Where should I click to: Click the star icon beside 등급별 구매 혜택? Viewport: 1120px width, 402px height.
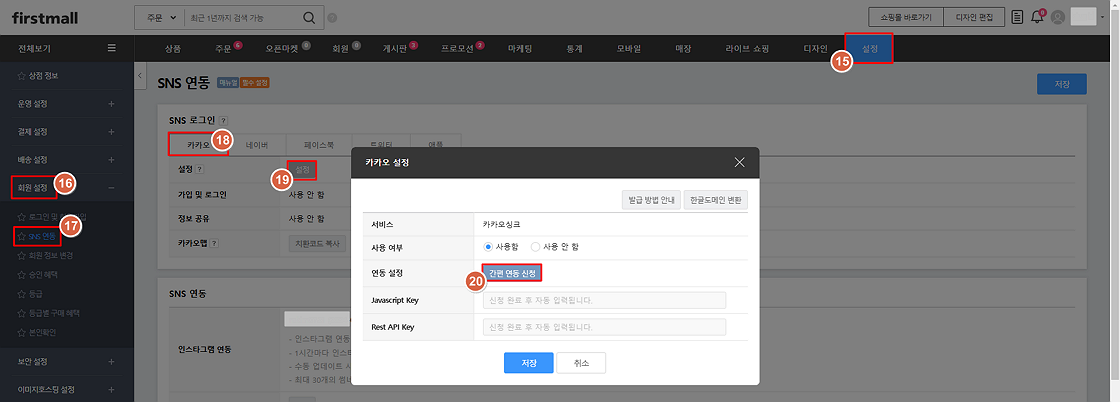point(21,313)
